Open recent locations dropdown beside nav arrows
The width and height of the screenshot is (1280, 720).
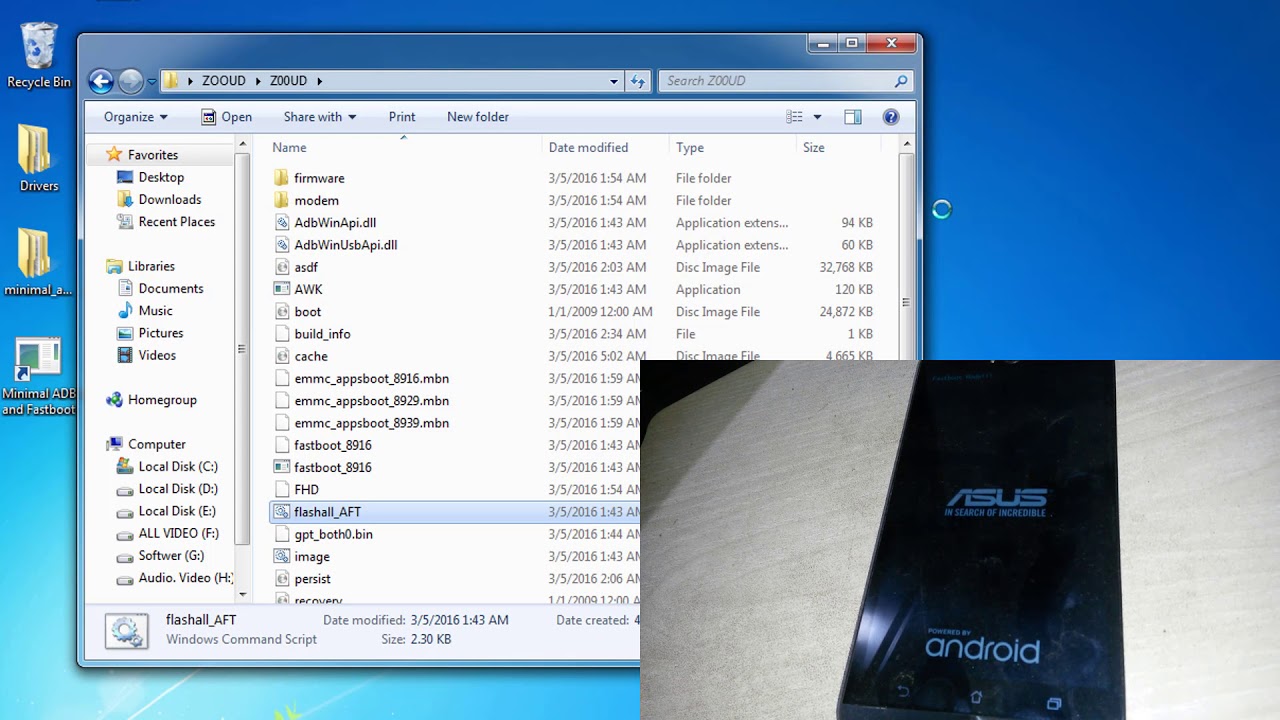pos(152,82)
